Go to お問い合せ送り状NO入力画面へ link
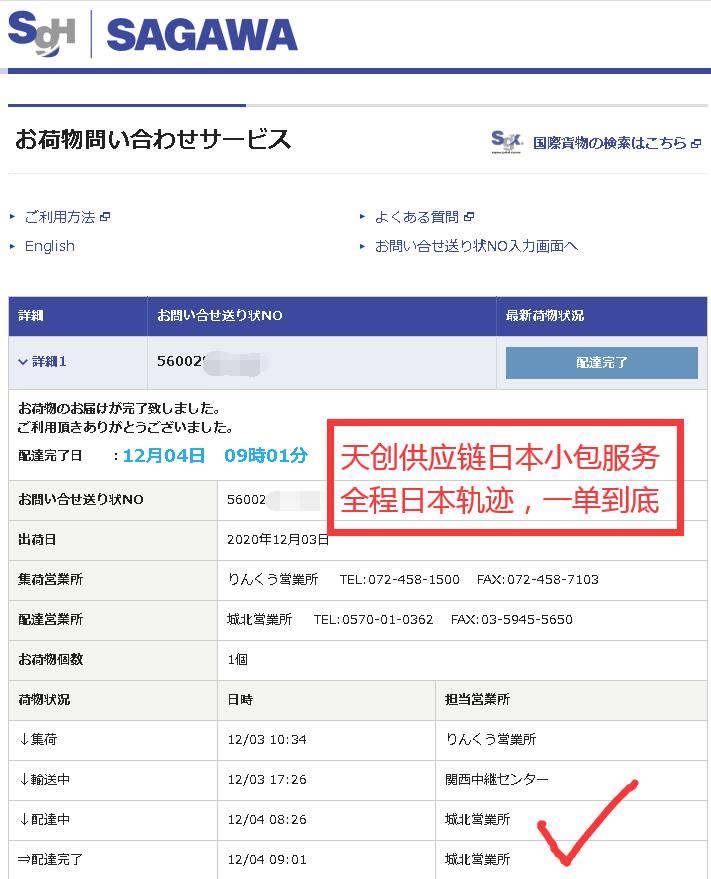This screenshot has height=879, width=711. (x=476, y=246)
